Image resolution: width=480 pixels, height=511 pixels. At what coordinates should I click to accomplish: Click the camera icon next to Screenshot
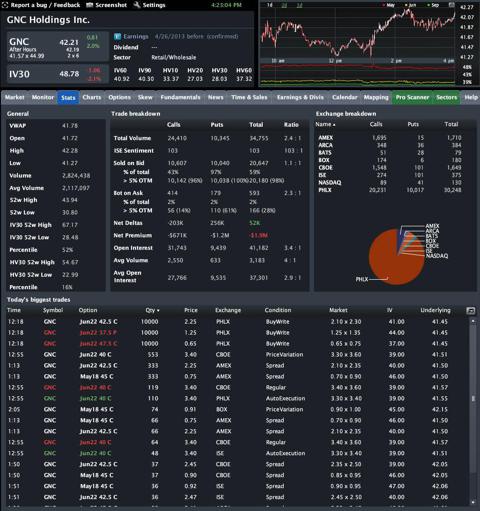[89, 5]
